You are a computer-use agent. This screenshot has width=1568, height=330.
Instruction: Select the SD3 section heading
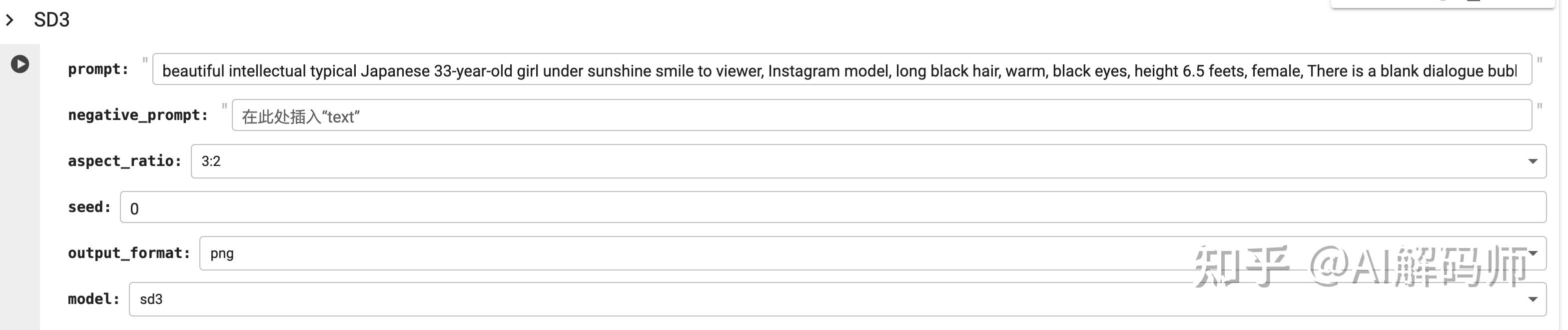point(52,20)
